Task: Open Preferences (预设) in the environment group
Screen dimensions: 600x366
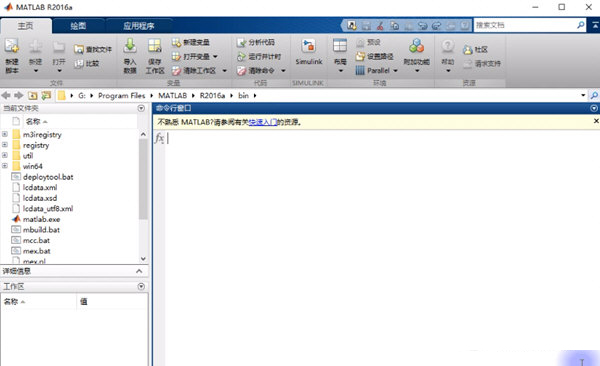Action: (x=368, y=42)
